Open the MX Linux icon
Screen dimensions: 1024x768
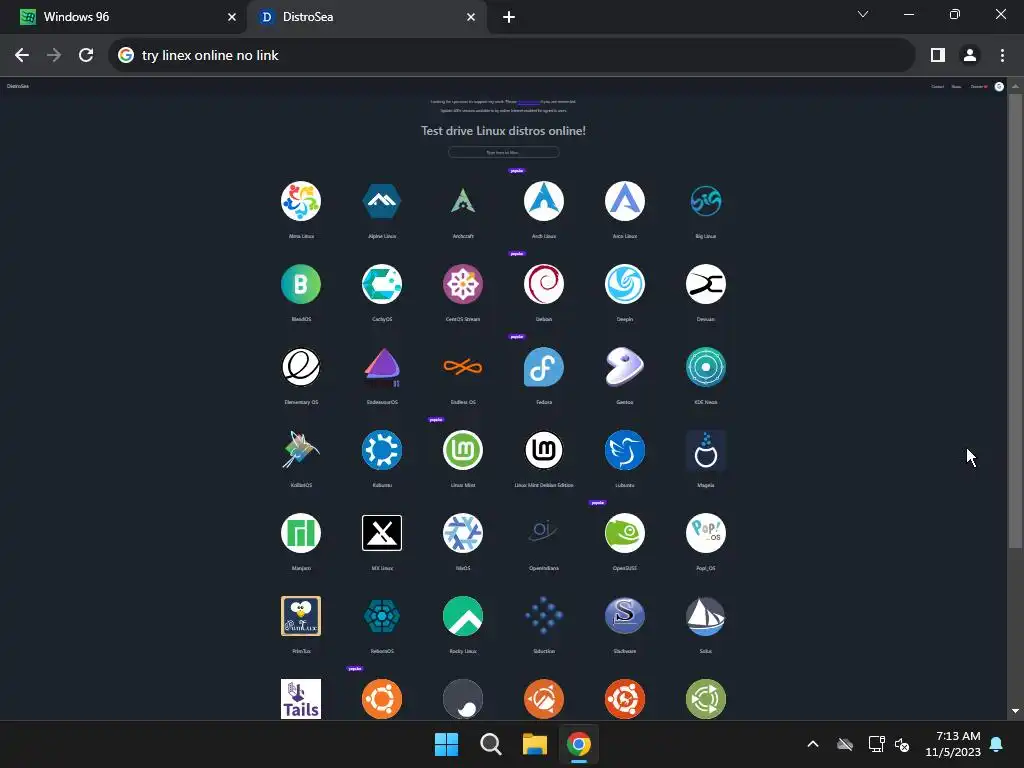[382, 533]
